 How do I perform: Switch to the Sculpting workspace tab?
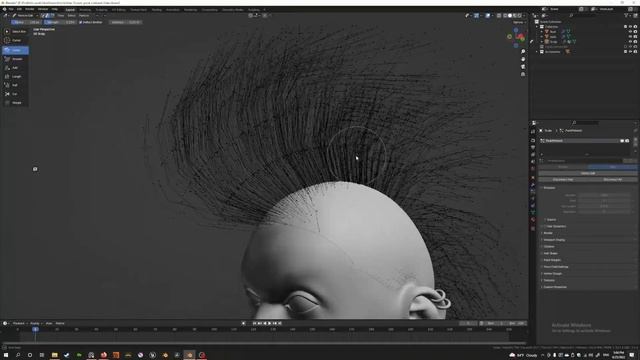pos(102,9)
